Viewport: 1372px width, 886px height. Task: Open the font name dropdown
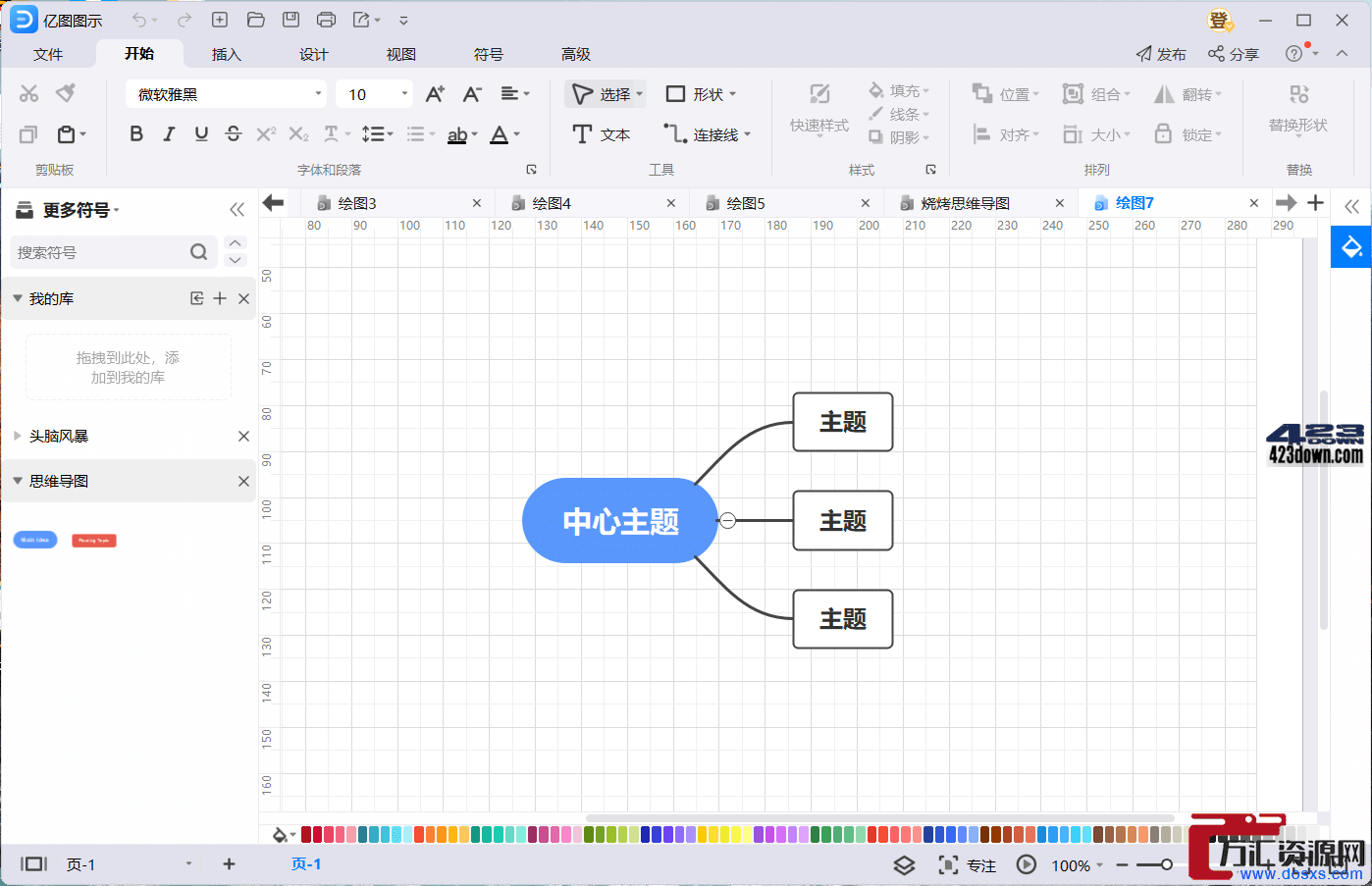318,94
